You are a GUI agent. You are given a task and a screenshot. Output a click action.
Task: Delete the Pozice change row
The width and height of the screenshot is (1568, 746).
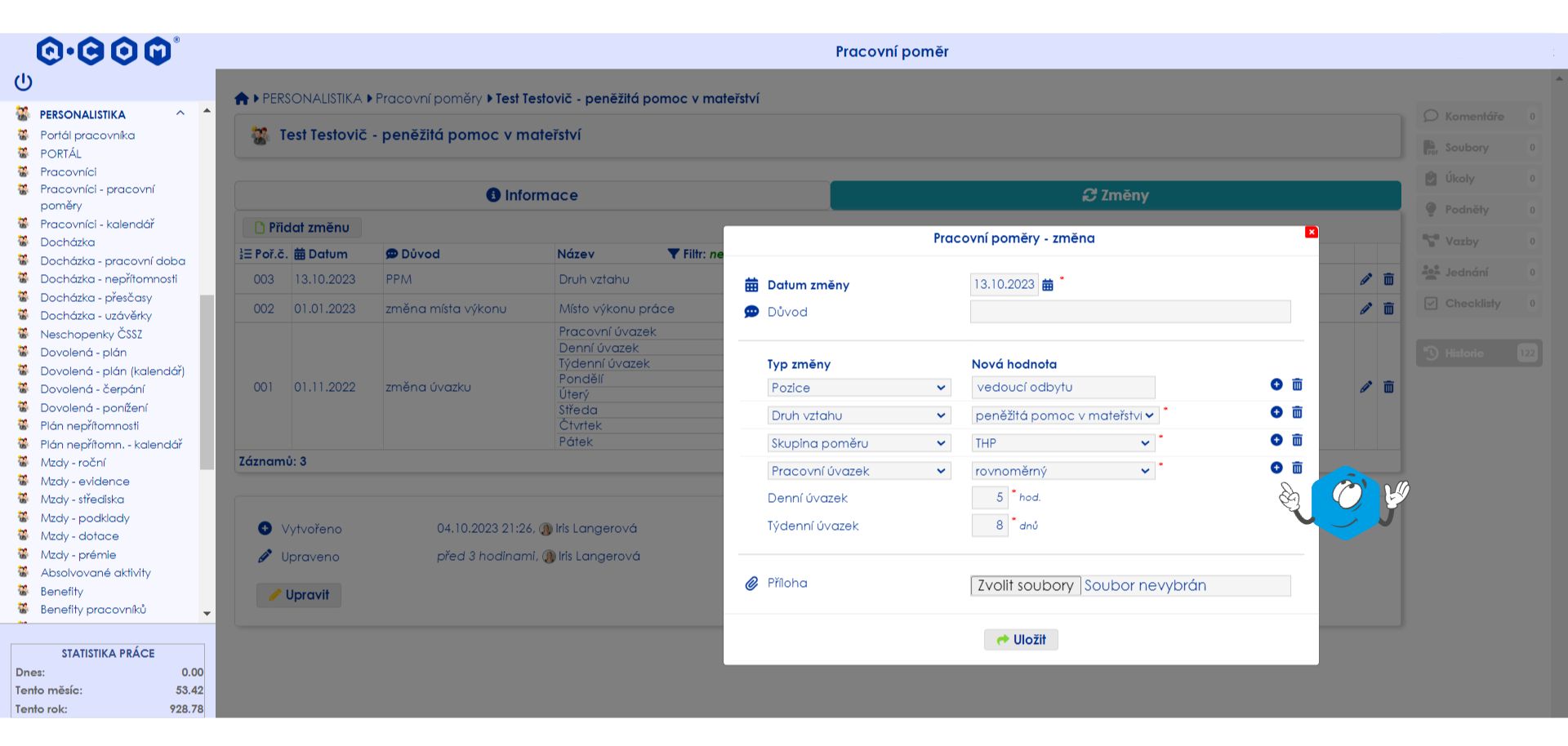pyautogui.click(x=1297, y=384)
